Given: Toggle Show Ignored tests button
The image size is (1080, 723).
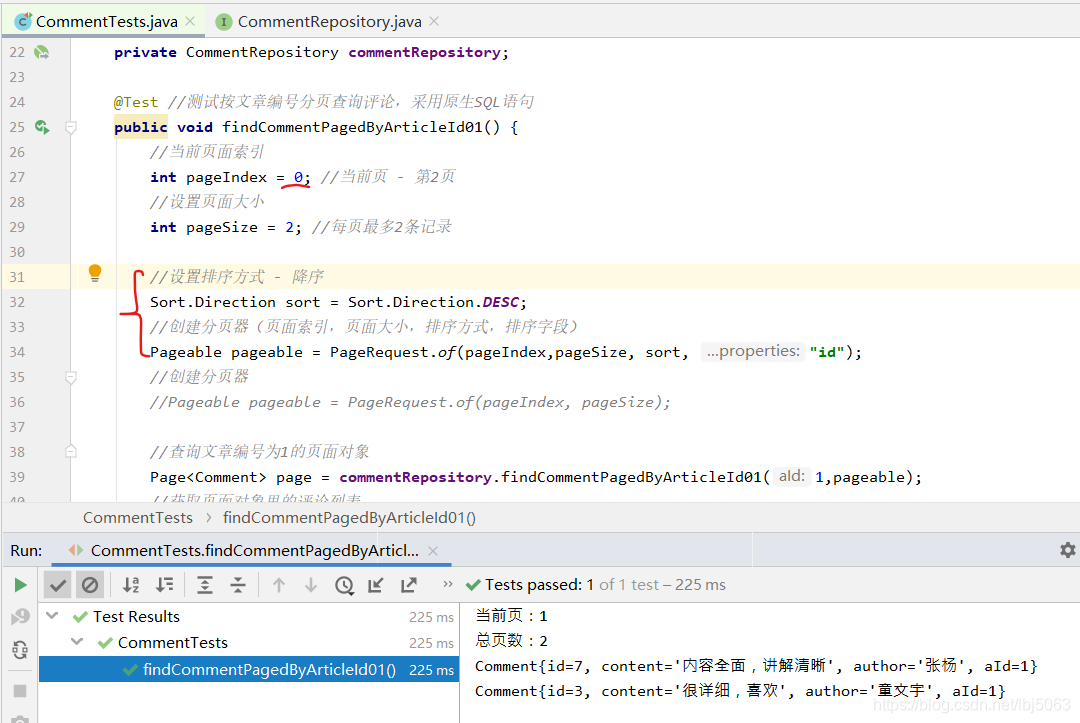Looking at the screenshot, I should click(x=90, y=585).
